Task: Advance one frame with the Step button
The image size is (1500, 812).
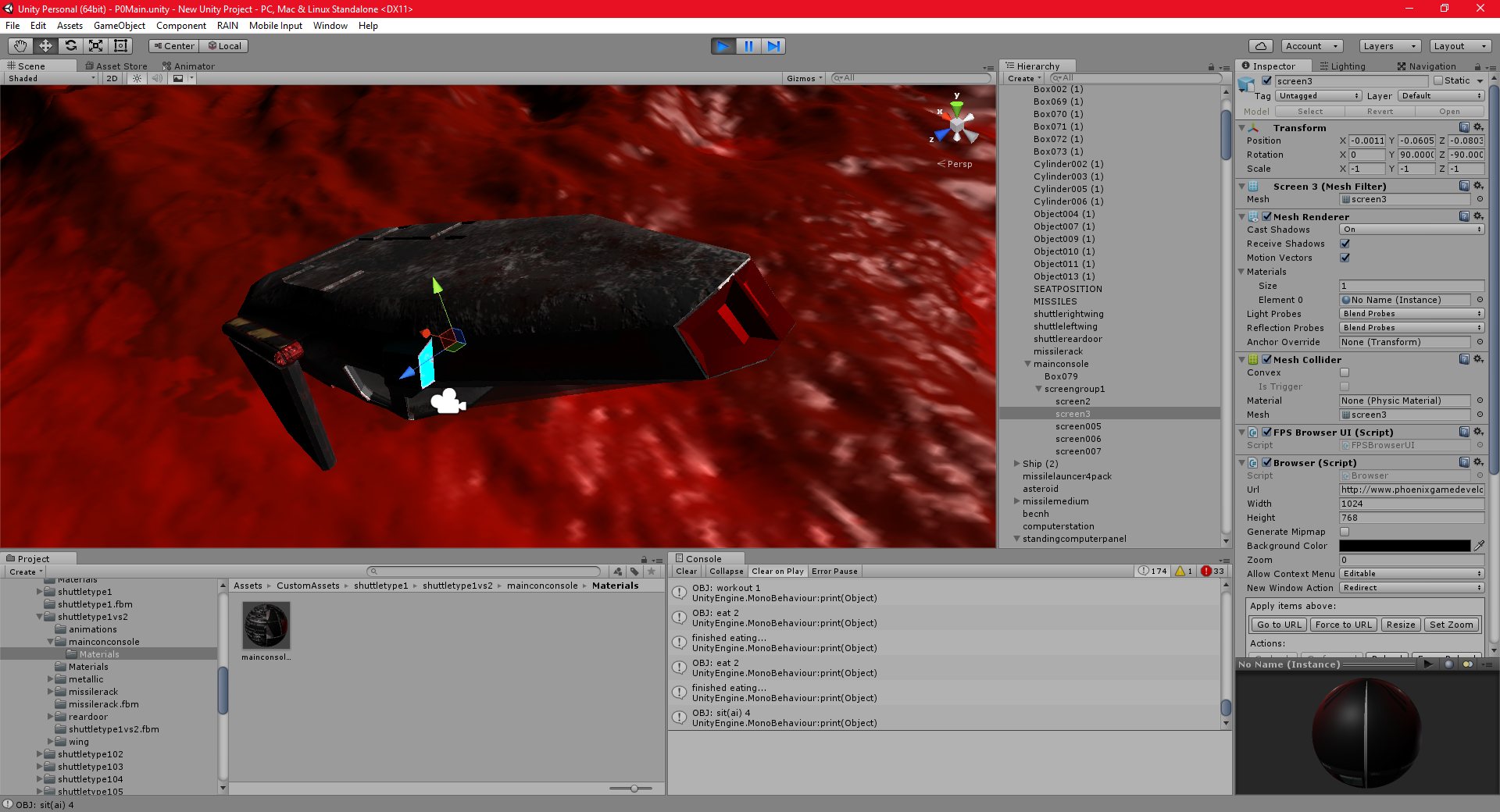Action: pyautogui.click(x=773, y=46)
